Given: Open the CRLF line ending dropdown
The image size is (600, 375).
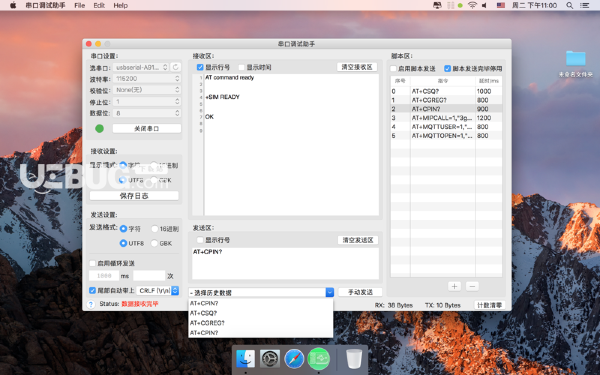Looking at the screenshot, I should tap(158, 290).
